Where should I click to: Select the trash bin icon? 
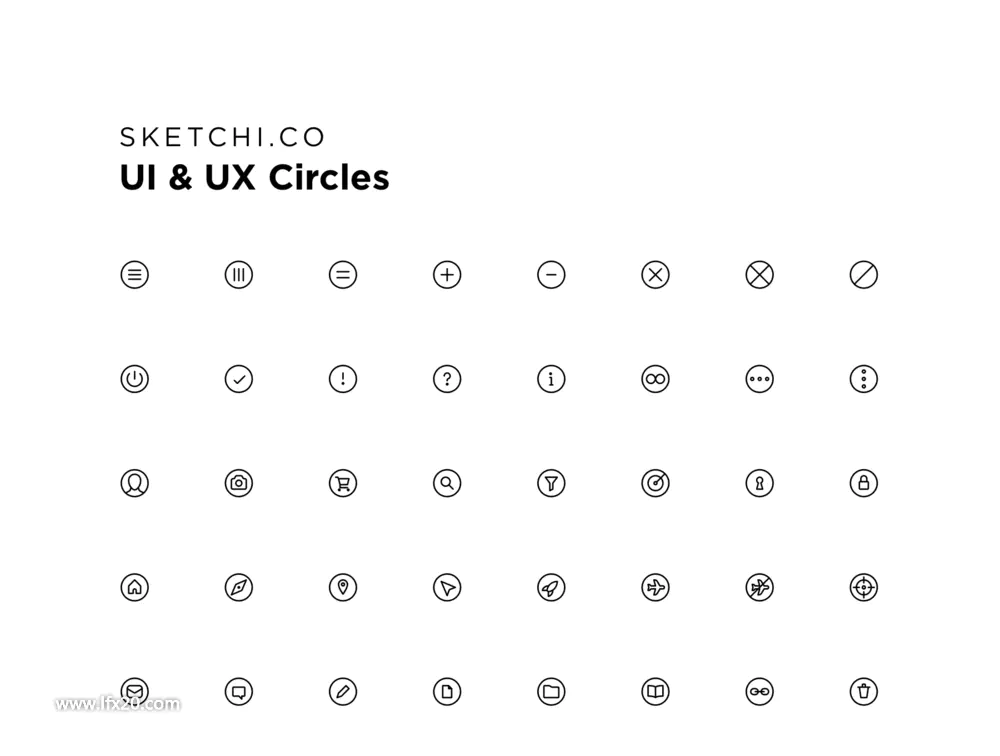click(864, 692)
